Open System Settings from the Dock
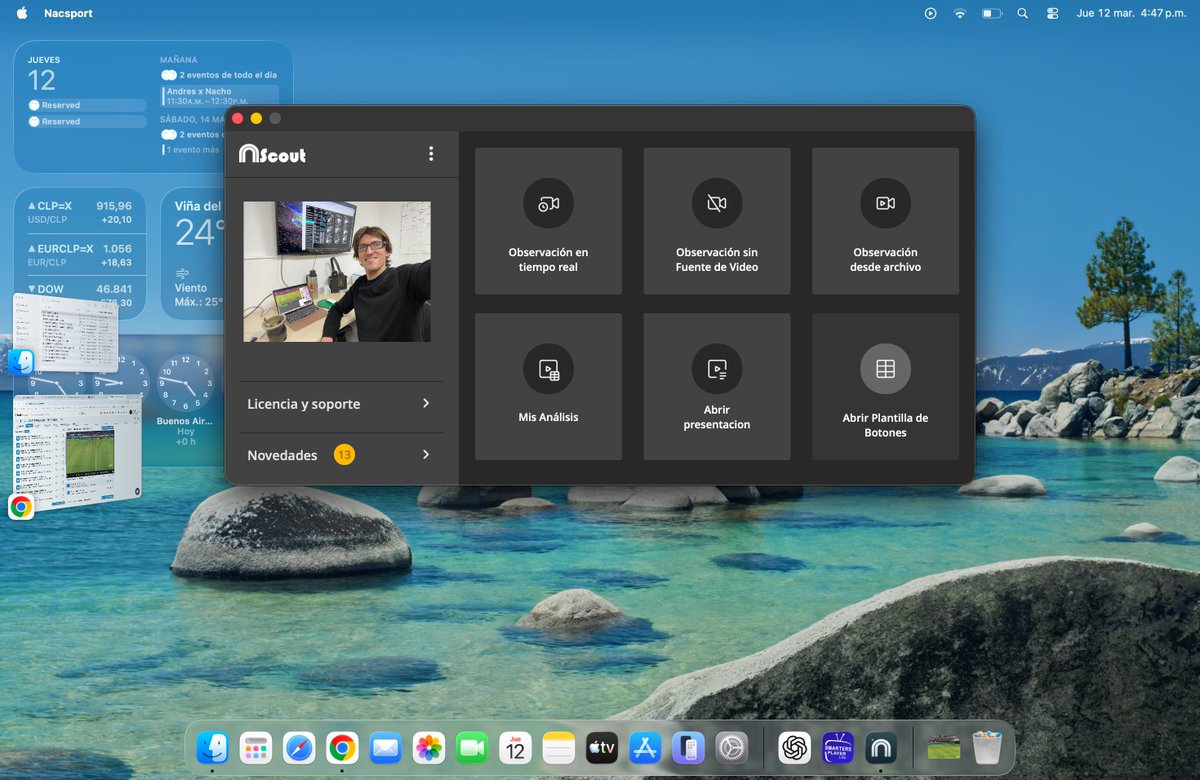This screenshot has width=1200, height=780. point(732,747)
